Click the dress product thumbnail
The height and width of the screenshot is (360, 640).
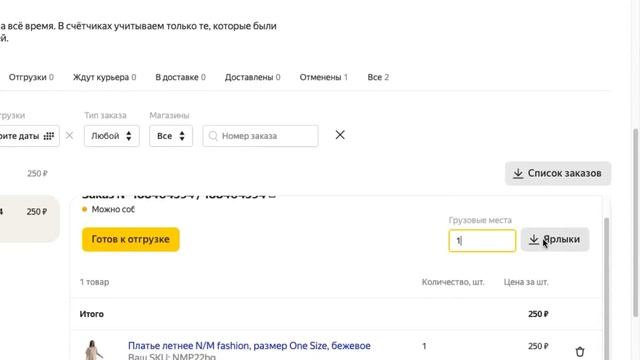tap(93, 350)
